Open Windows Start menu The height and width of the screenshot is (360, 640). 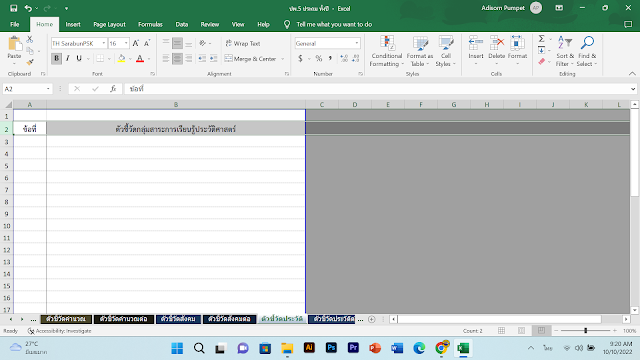(177, 348)
